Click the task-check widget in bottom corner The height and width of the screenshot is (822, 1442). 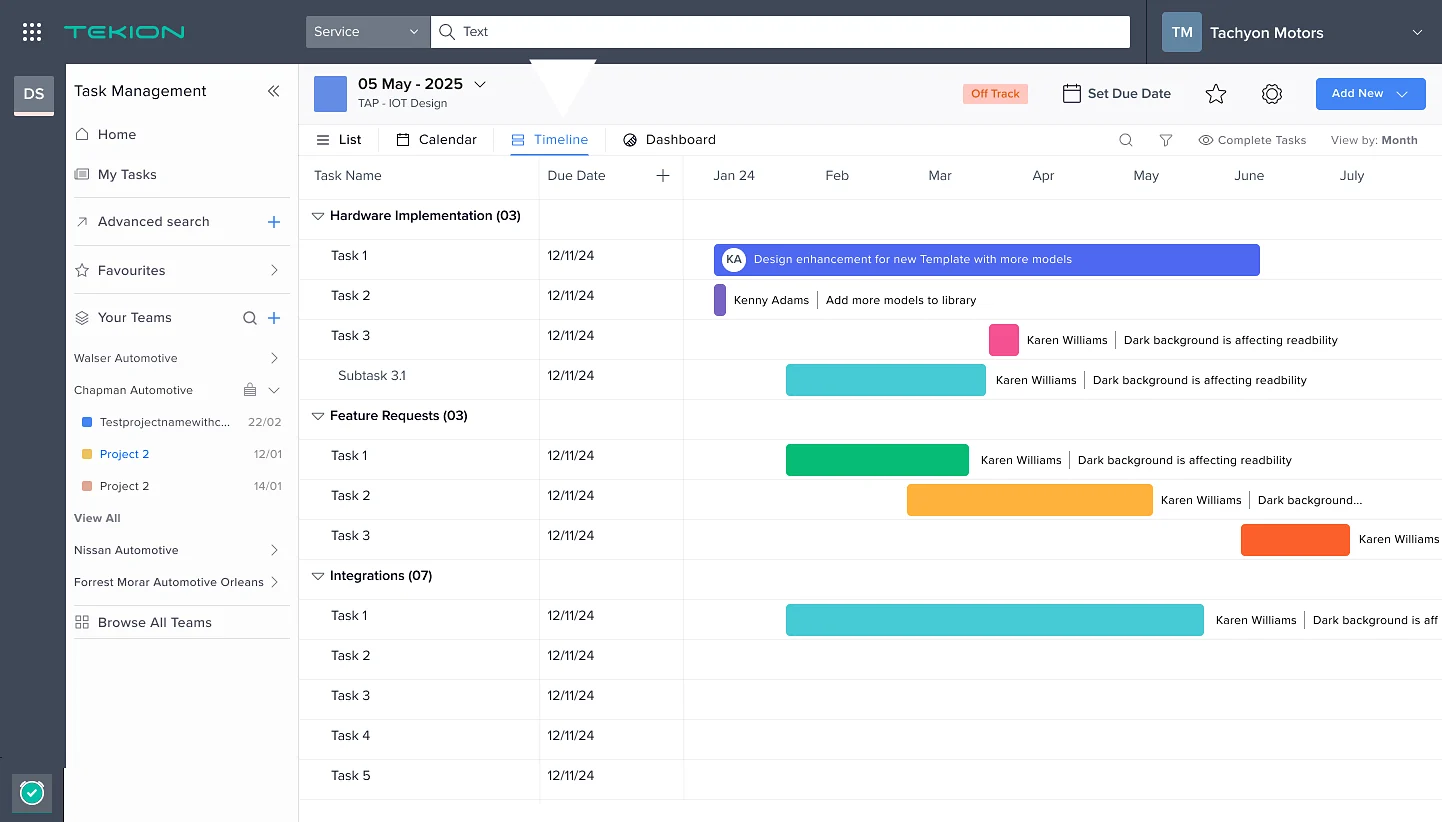32,793
